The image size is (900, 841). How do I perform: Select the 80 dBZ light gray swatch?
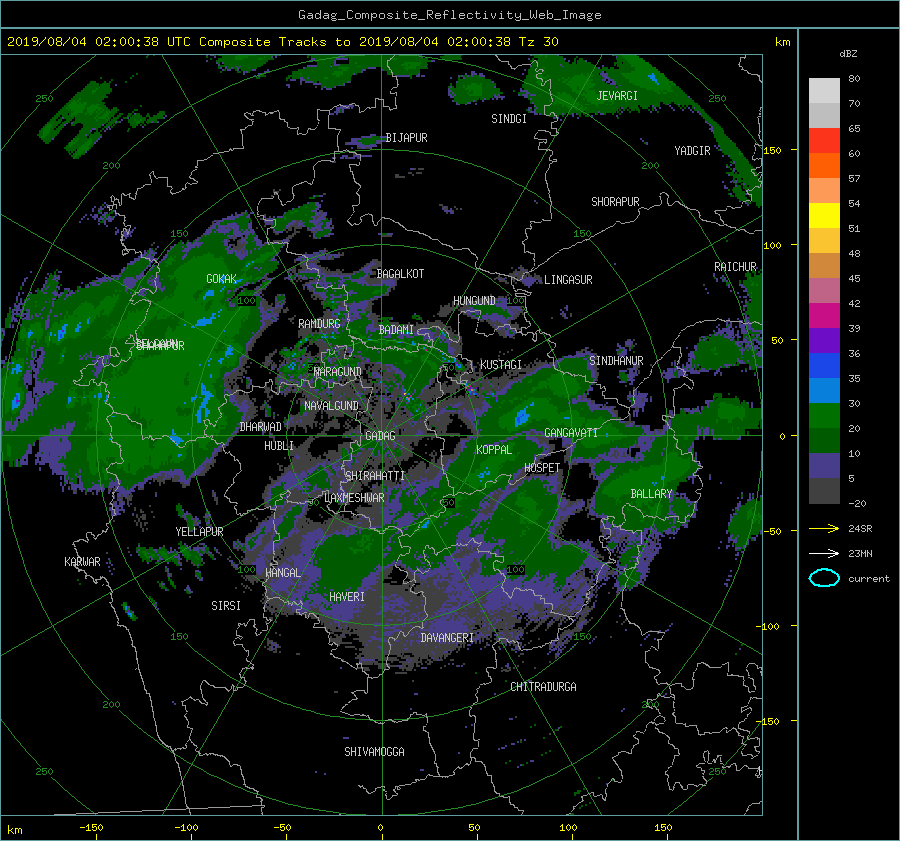pos(824,90)
